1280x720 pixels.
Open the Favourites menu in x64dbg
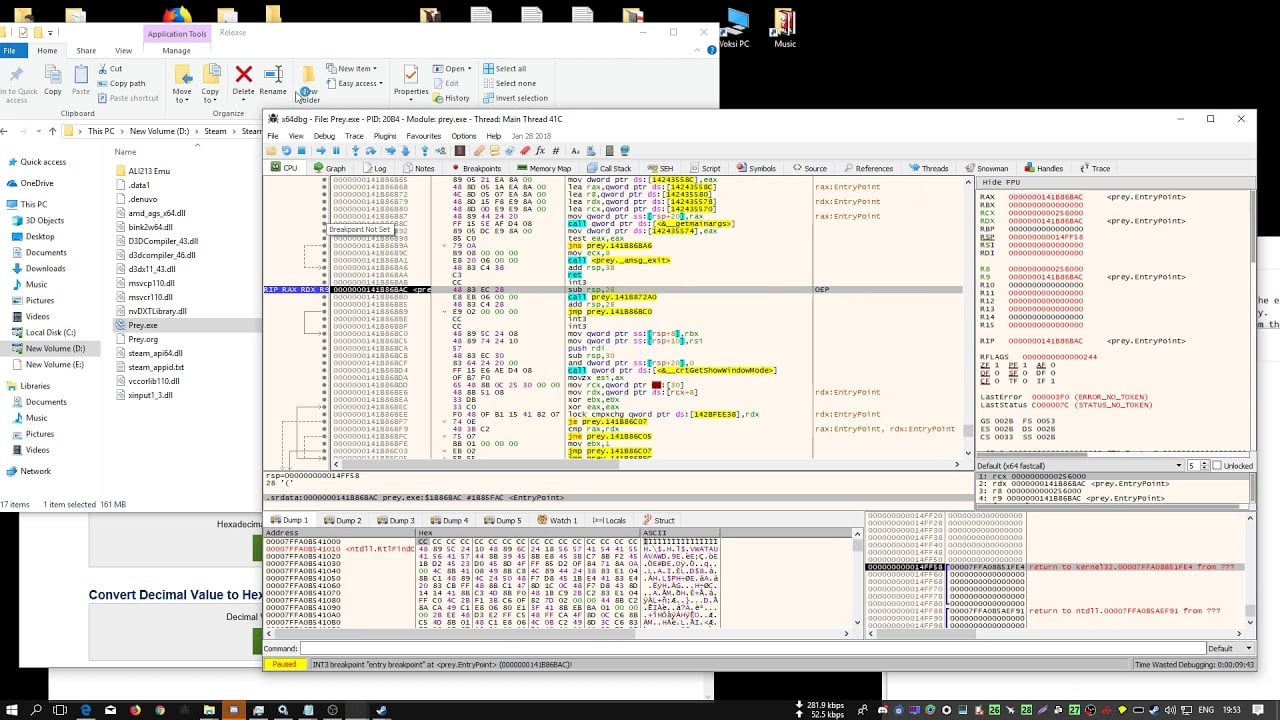(423, 136)
